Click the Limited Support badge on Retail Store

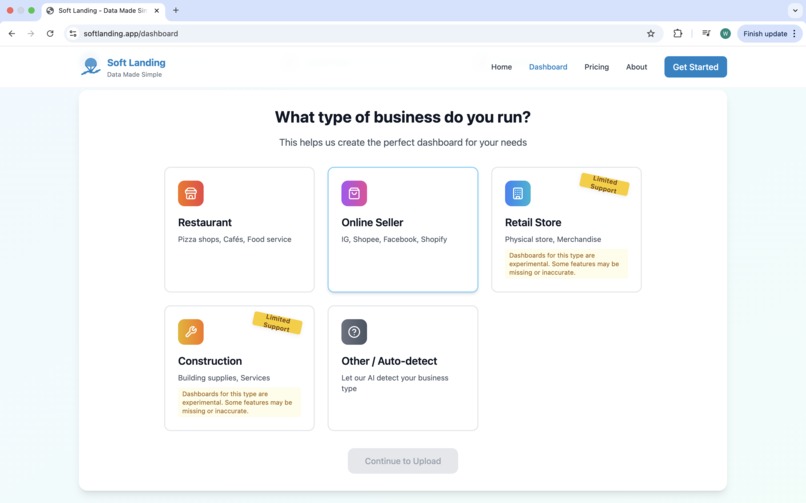click(x=604, y=184)
